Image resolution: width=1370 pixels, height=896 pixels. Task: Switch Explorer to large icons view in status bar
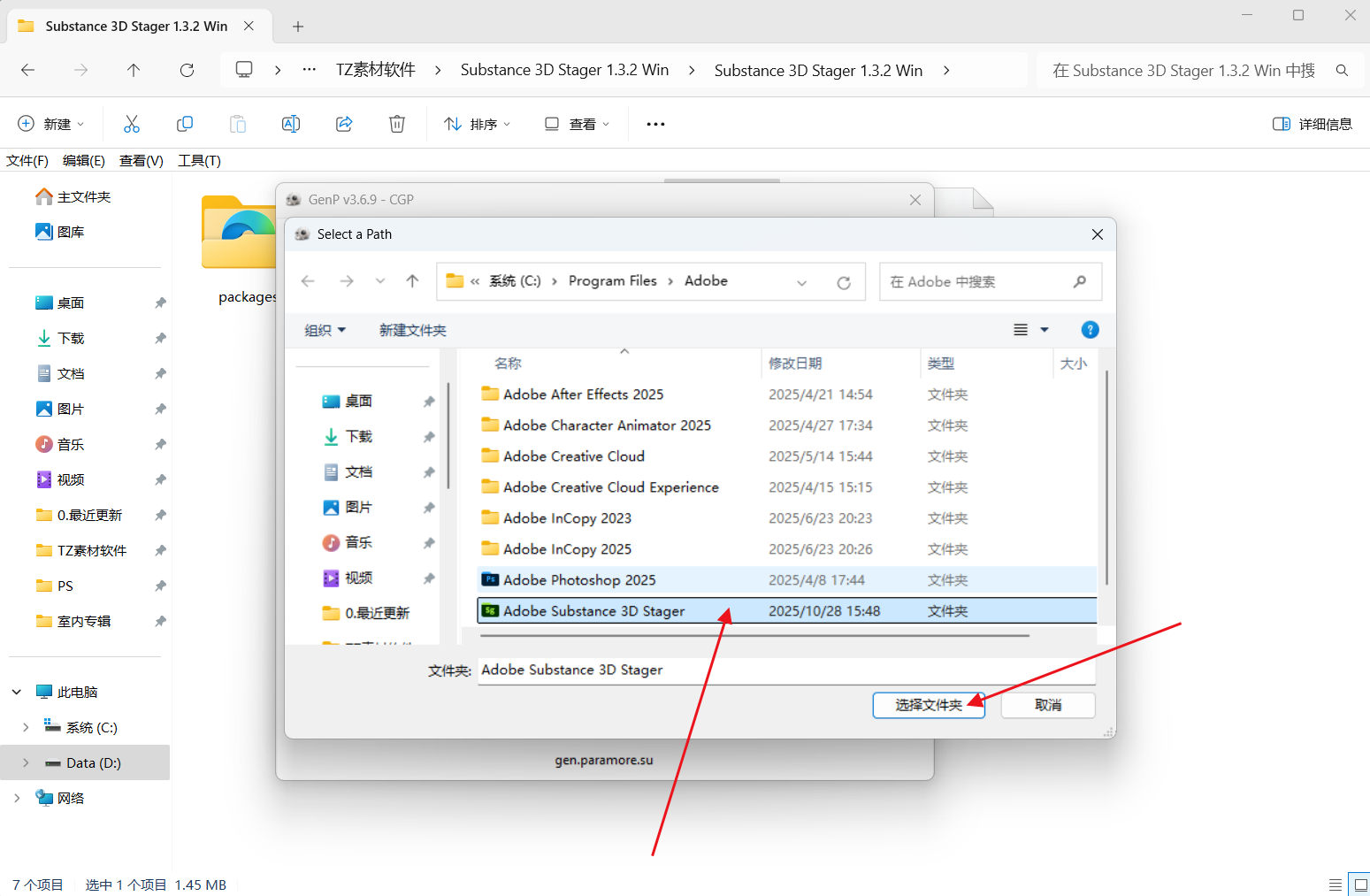click(1360, 885)
